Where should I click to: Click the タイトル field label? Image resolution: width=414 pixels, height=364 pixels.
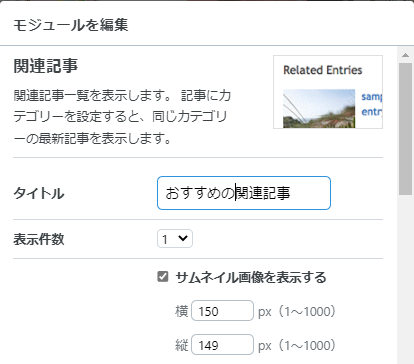coord(39,193)
